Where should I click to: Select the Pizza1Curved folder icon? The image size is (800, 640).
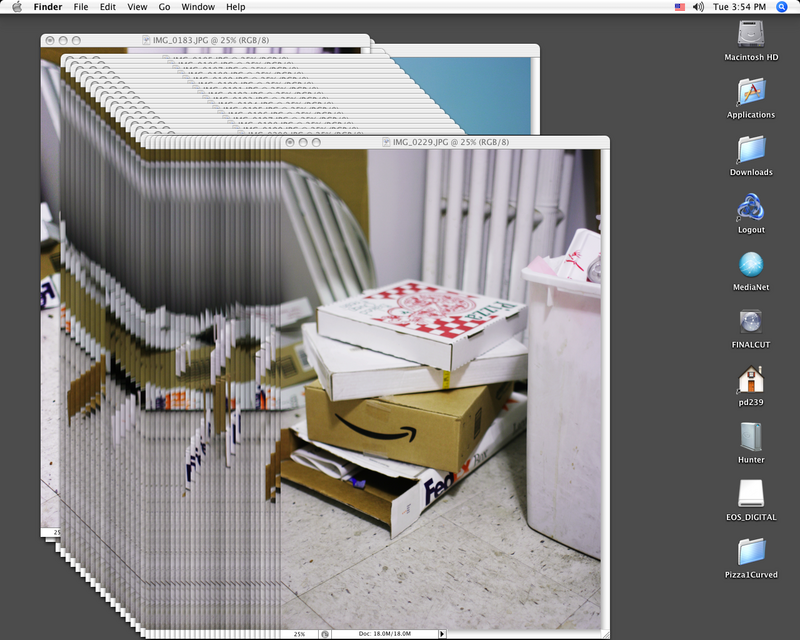click(x=751, y=551)
